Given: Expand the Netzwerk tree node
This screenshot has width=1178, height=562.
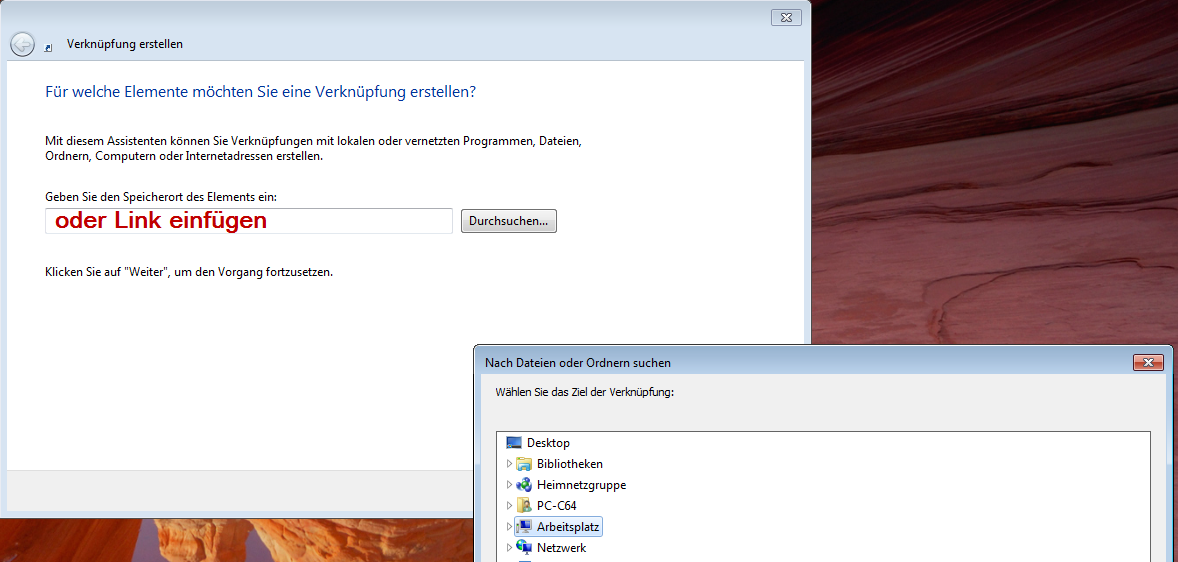Looking at the screenshot, I should pyautogui.click(x=509, y=548).
